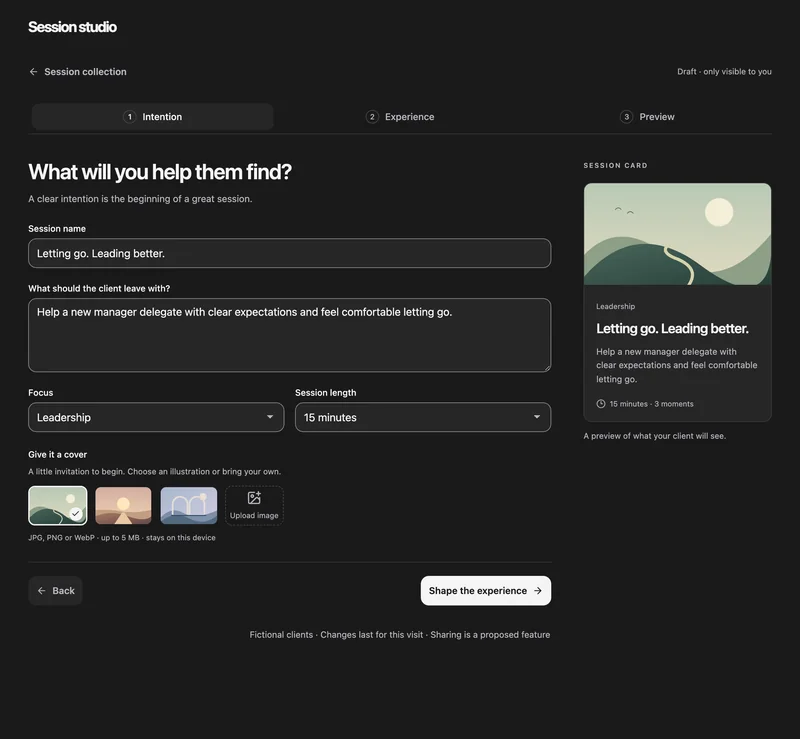800x739 pixels.
Task: Go back to Session collection
Action: [x=78, y=72]
